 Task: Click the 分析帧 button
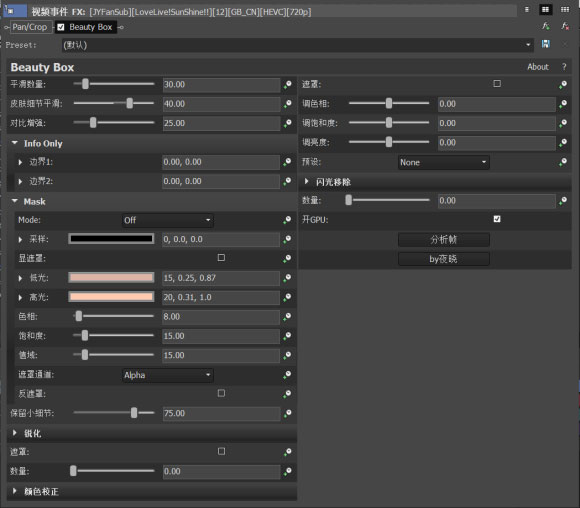tap(444, 239)
